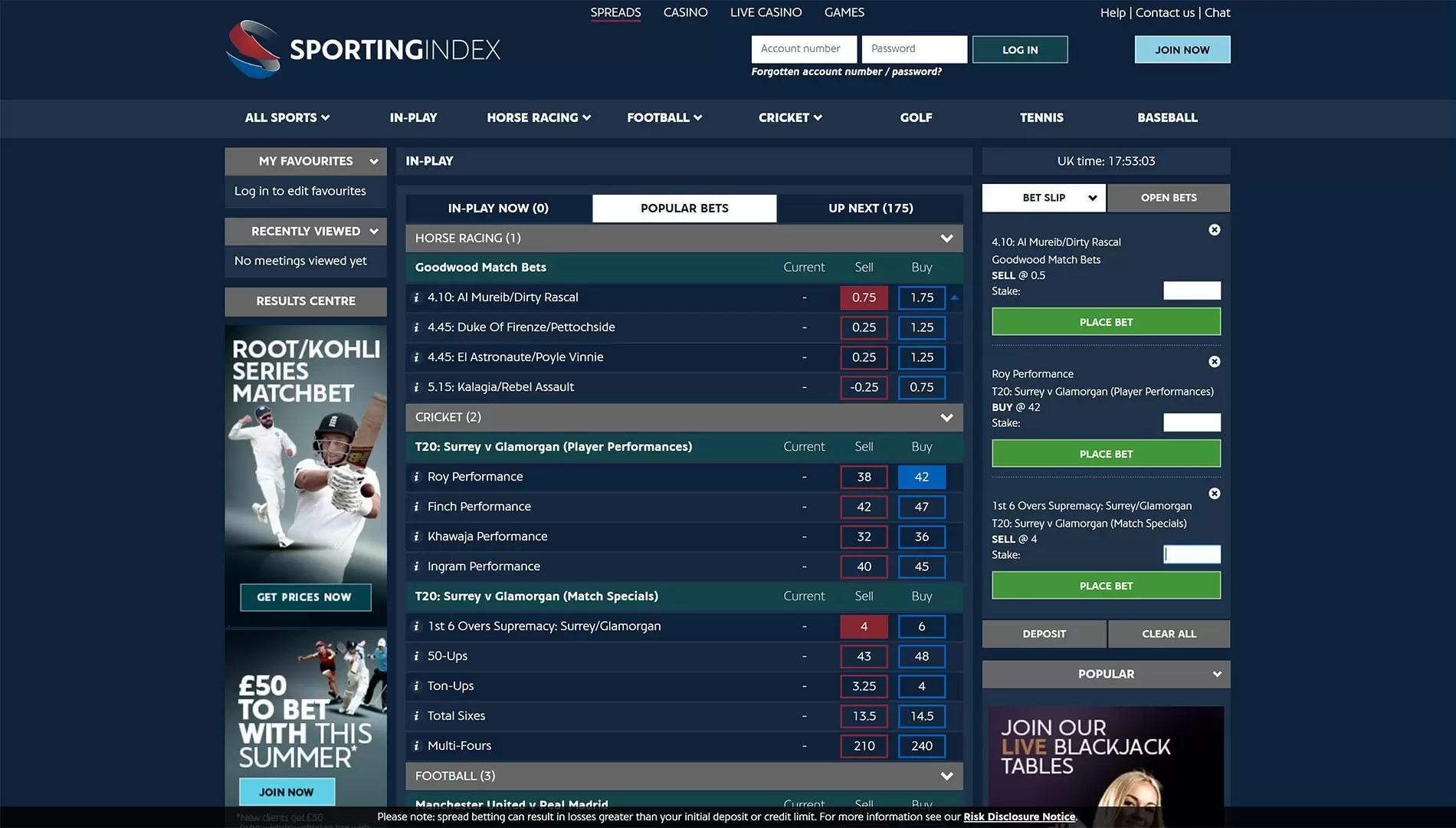Toggle buy 240 on Multi-Fours
This screenshot has height=828, width=1456.
tap(921, 746)
